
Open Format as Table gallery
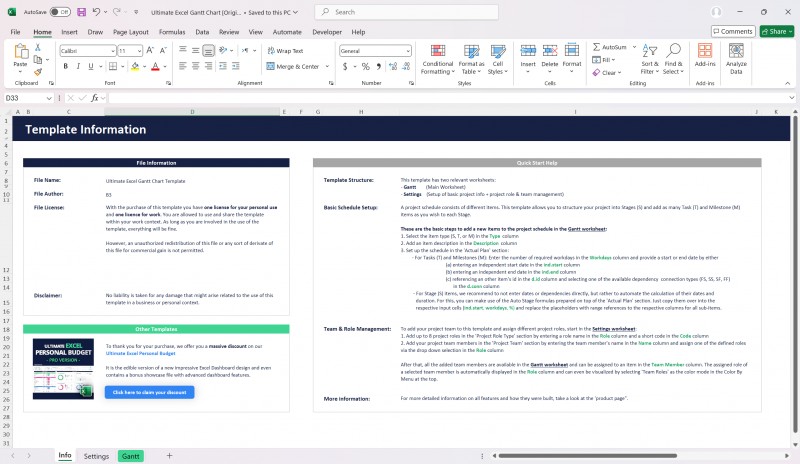[x=471, y=60]
